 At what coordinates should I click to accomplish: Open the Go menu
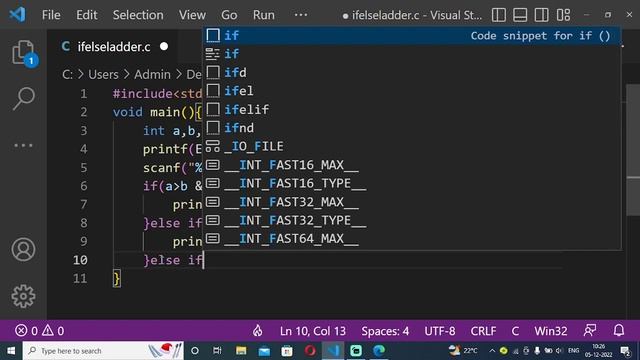[x=229, y=15]
